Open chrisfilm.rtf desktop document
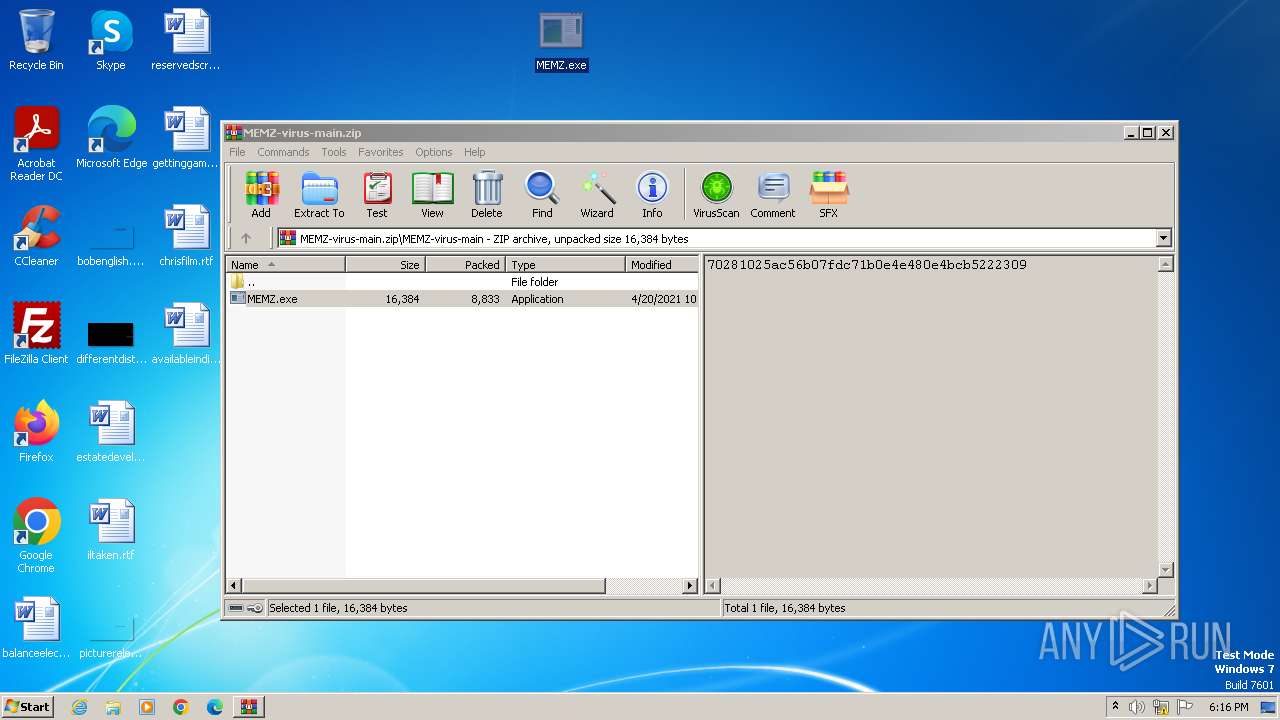Image resolution: width=1280 pixels, height=720 pixels. coord(186,236)
